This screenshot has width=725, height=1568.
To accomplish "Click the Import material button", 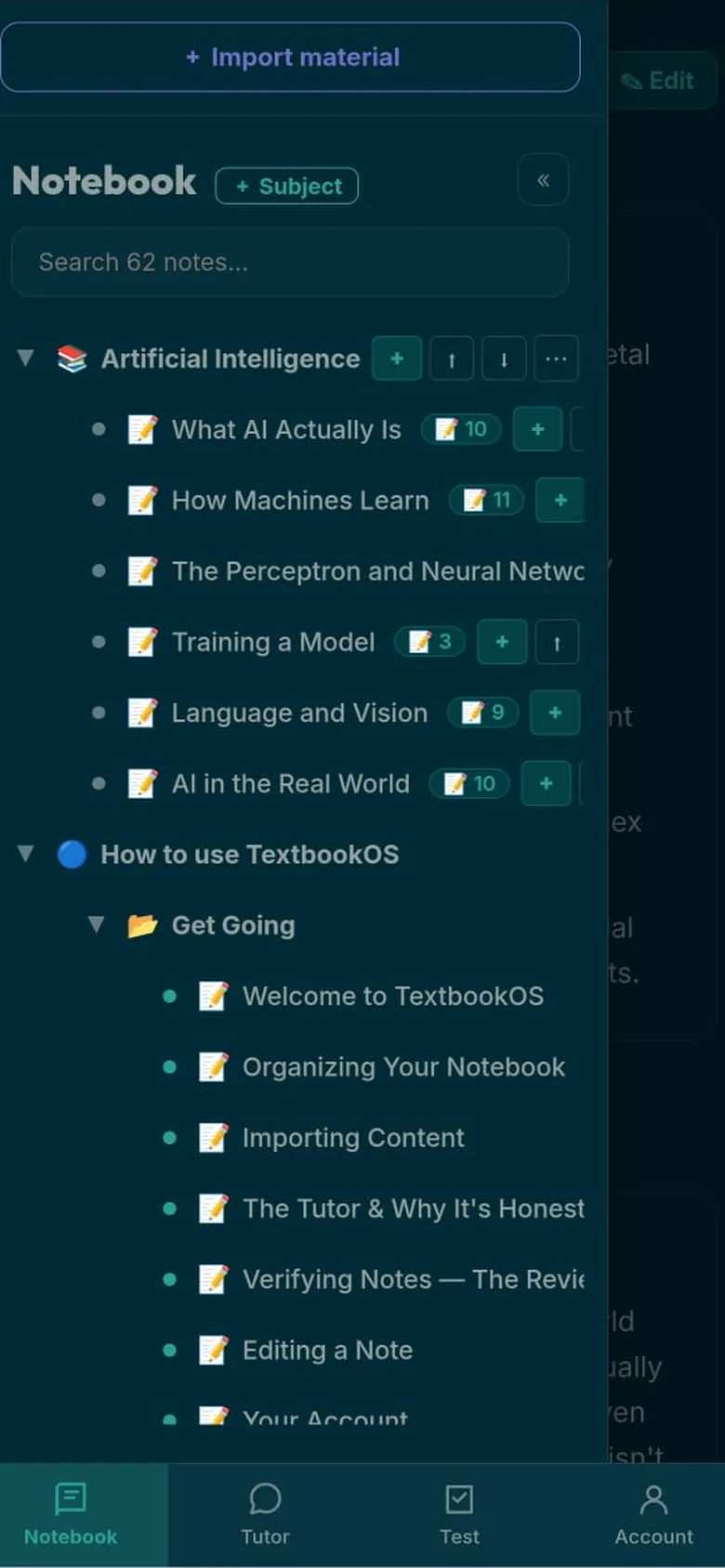I will (290, 57).
